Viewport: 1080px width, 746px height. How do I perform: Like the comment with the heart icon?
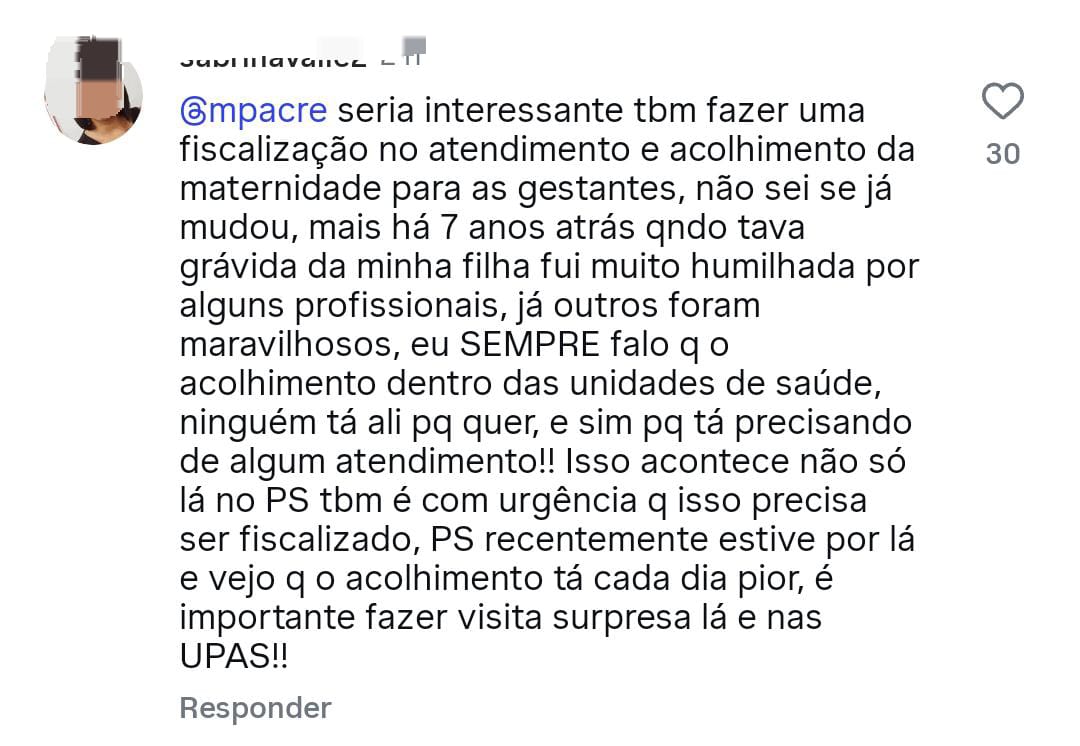point(1003,101)
